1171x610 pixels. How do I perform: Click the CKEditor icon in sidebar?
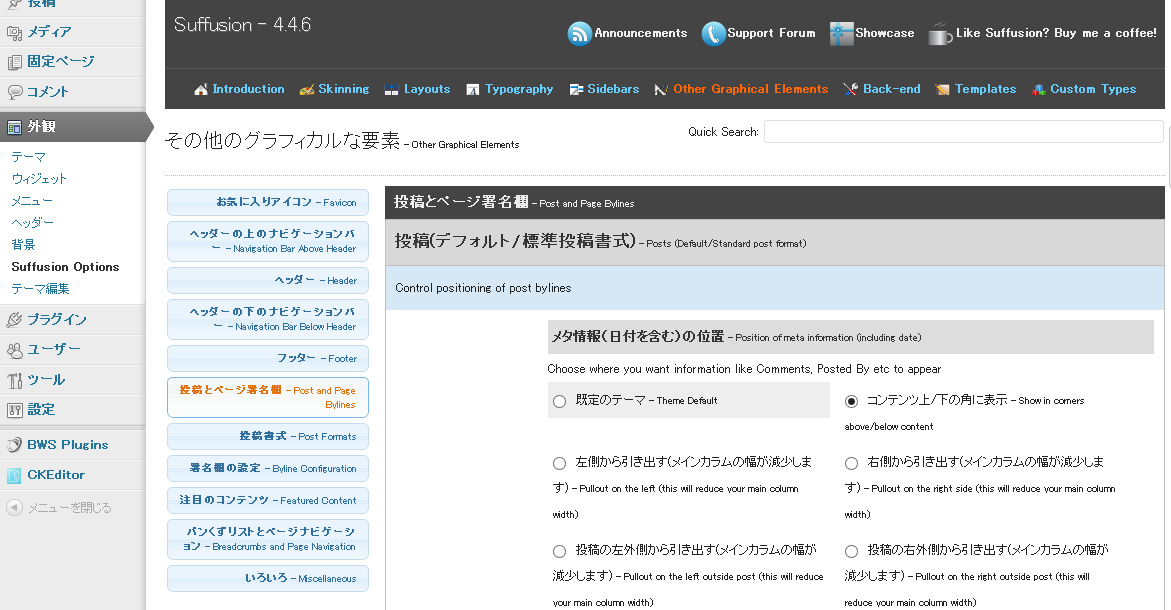coord(14,475)
